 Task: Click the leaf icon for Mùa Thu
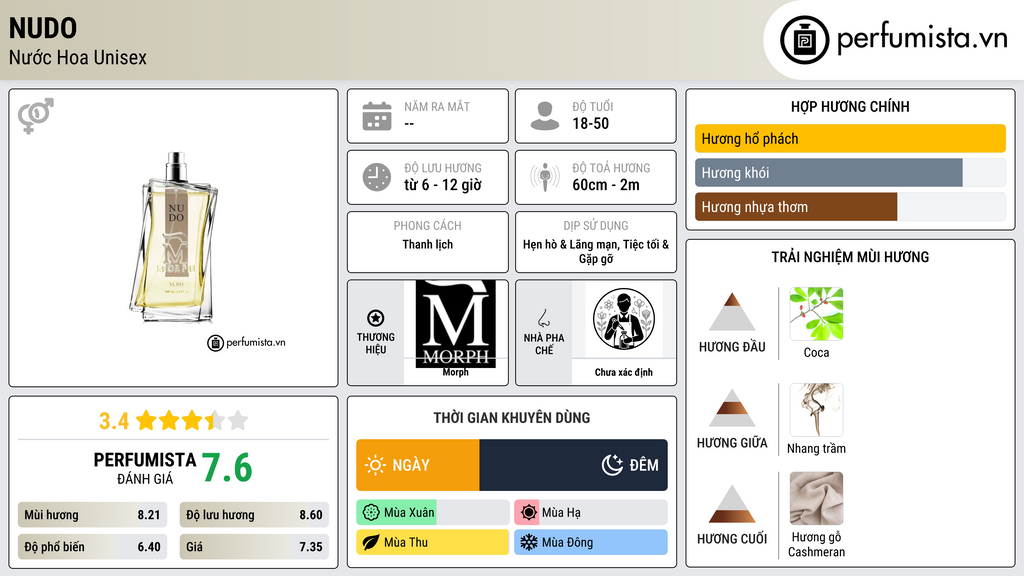point(371,542)
